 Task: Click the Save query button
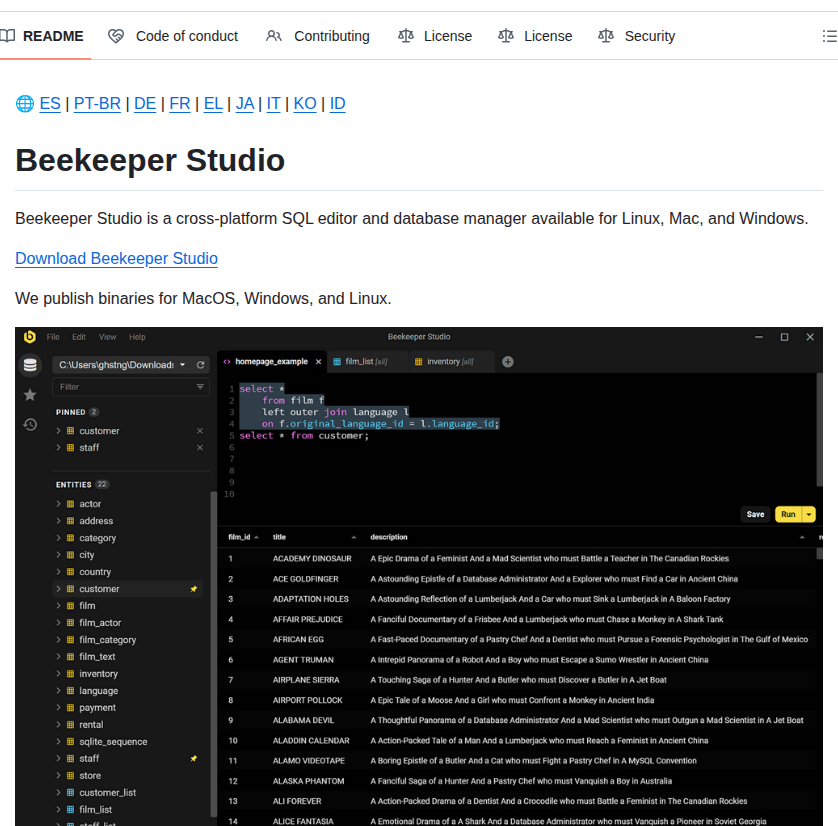(x=755, y=514)
